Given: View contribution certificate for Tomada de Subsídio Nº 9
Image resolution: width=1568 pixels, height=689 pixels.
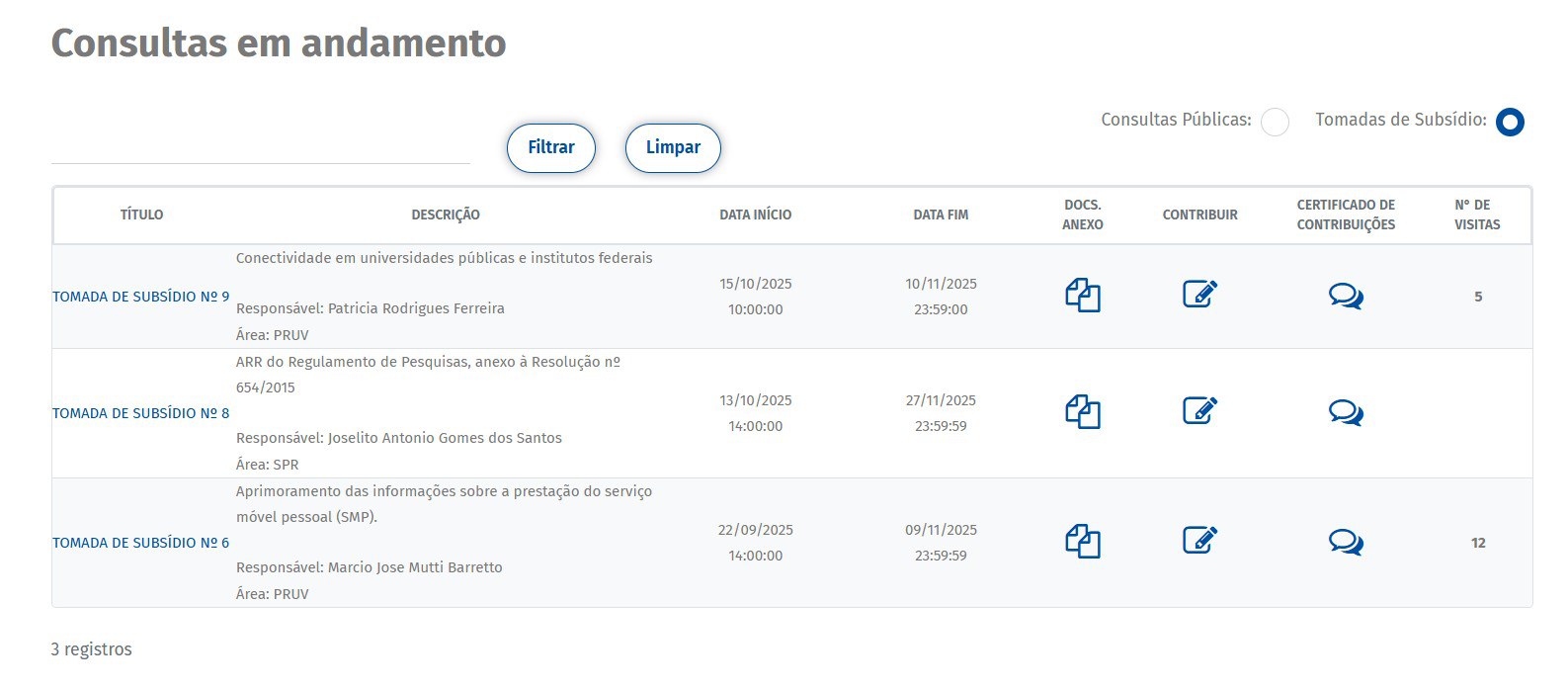Looking at the screenshot, I should [1346, 296].
